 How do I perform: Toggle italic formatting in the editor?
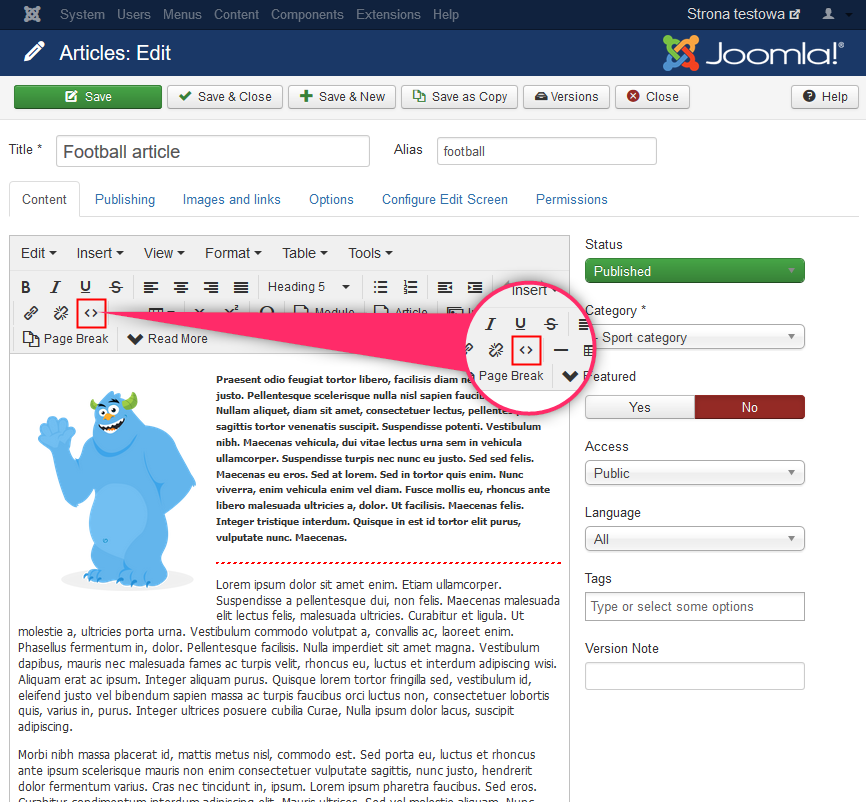(55, 287)
